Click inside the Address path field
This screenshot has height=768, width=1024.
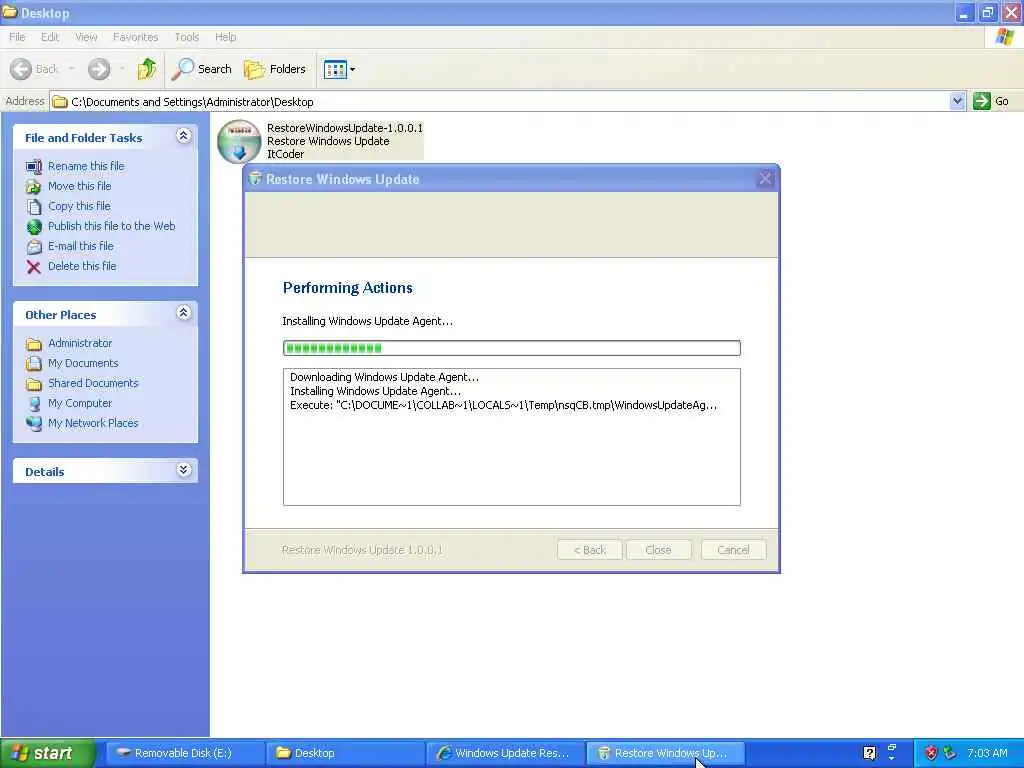(x=500, y=101)
